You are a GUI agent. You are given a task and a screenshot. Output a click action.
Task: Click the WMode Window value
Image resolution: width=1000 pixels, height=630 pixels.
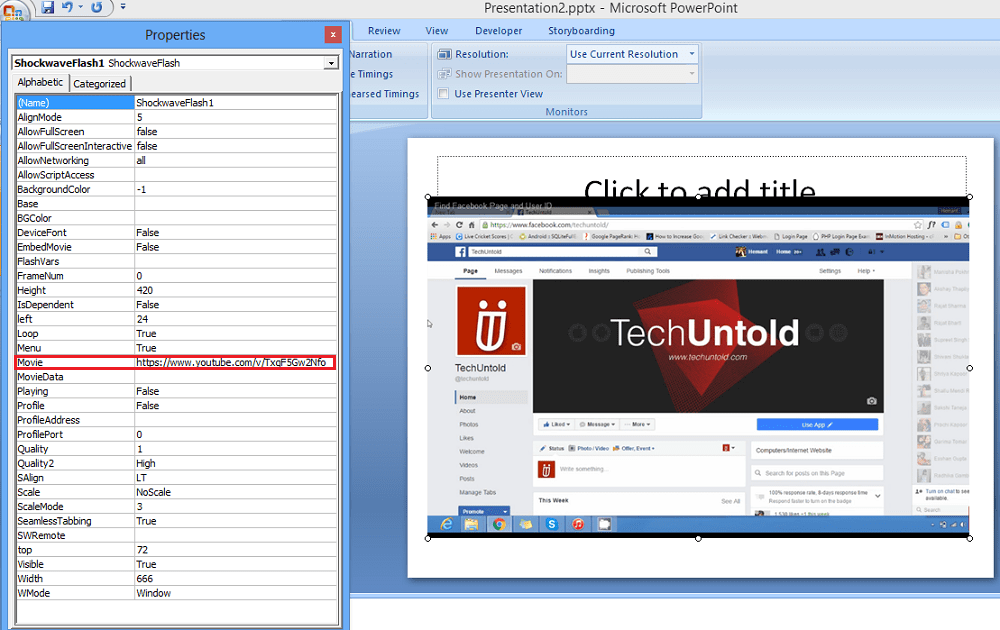point(235,593)
